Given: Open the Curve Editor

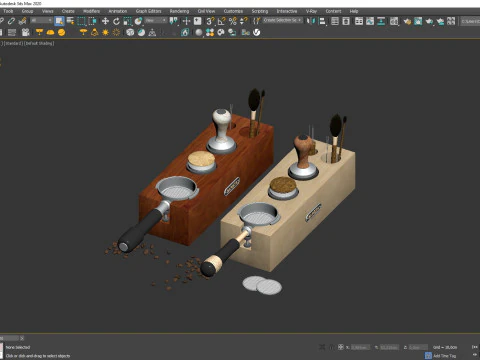Looking at the screenshot, I should (370, 21).
